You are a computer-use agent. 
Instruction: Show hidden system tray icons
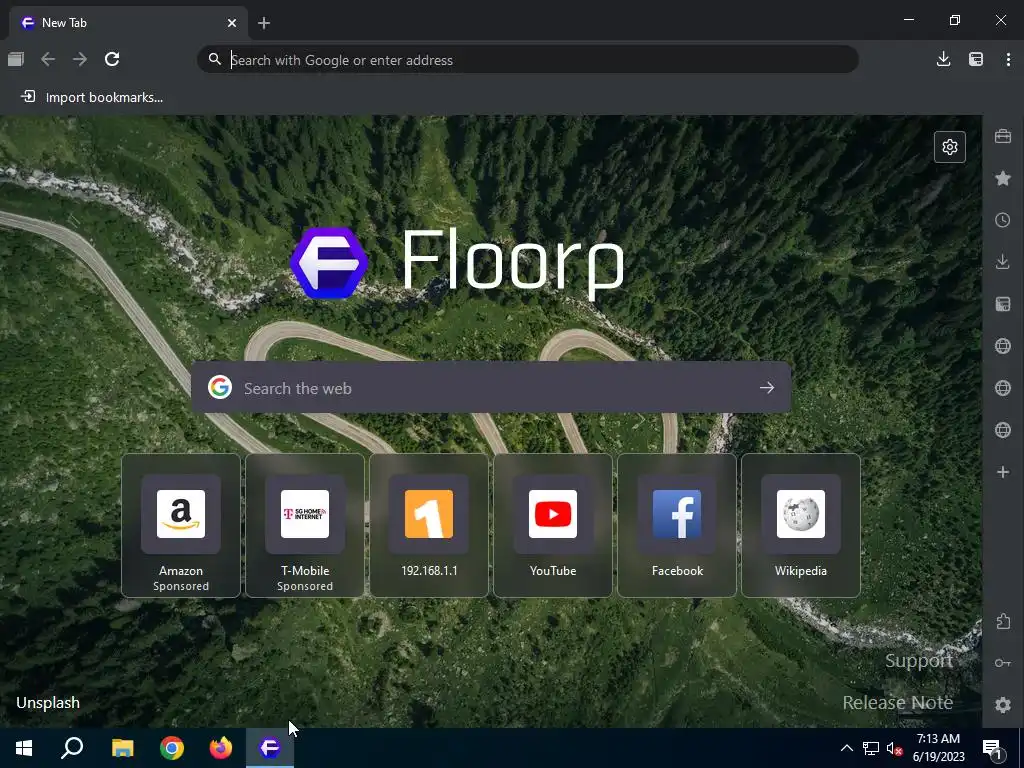pos(846,748)
